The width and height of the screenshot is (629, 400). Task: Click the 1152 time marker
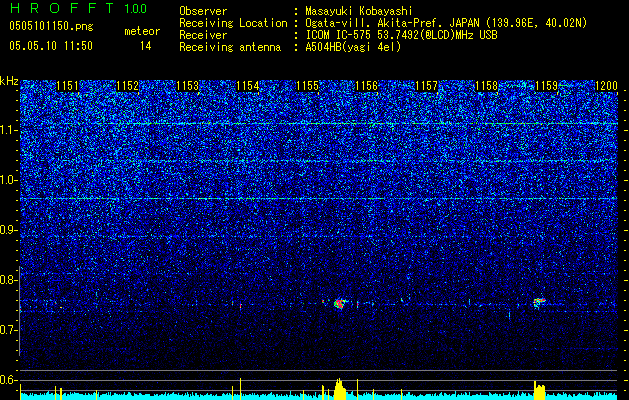(127, 86)
